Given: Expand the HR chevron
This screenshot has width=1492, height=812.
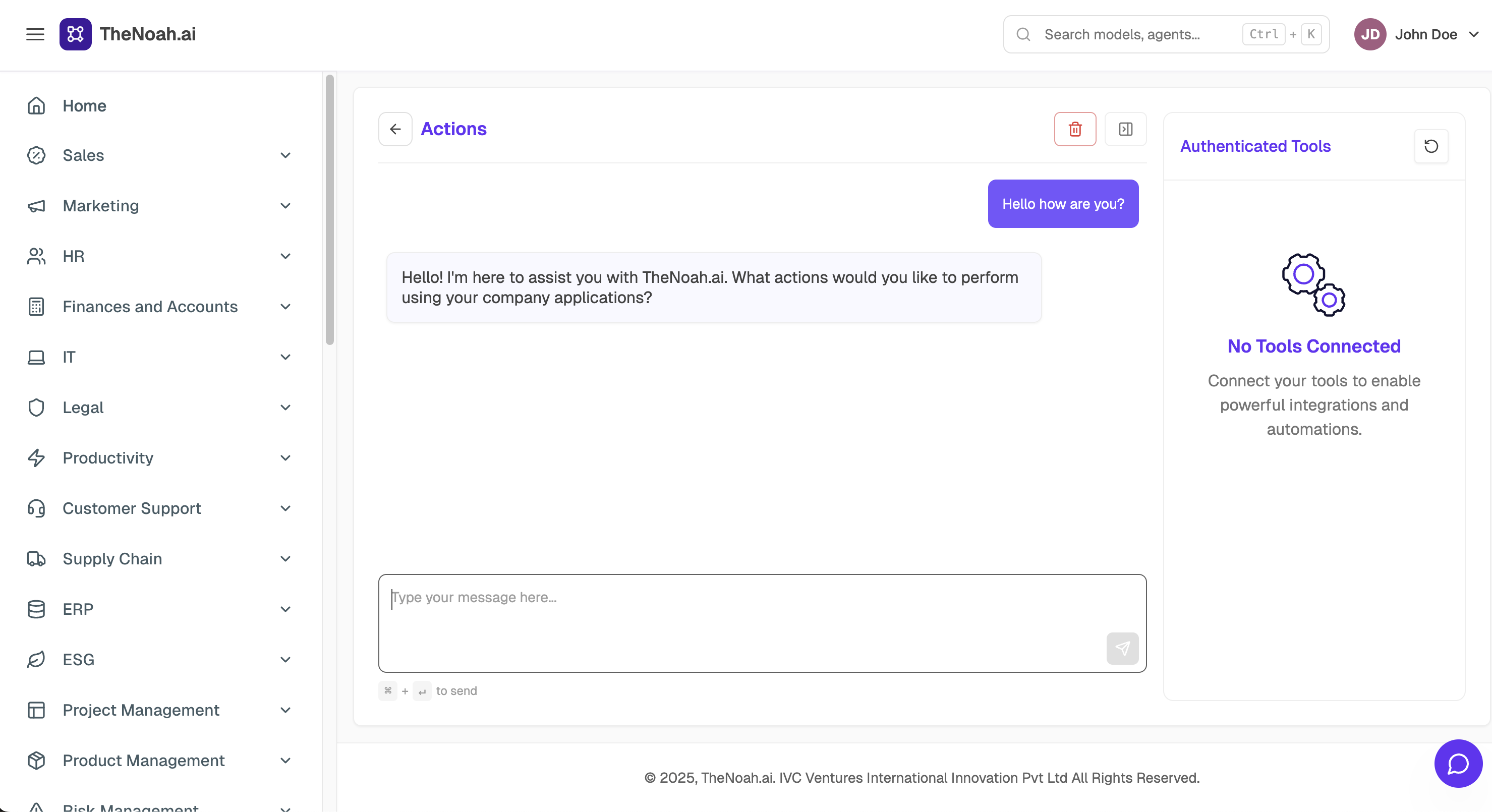Looking at the screenshot, I should coord(285,256).
